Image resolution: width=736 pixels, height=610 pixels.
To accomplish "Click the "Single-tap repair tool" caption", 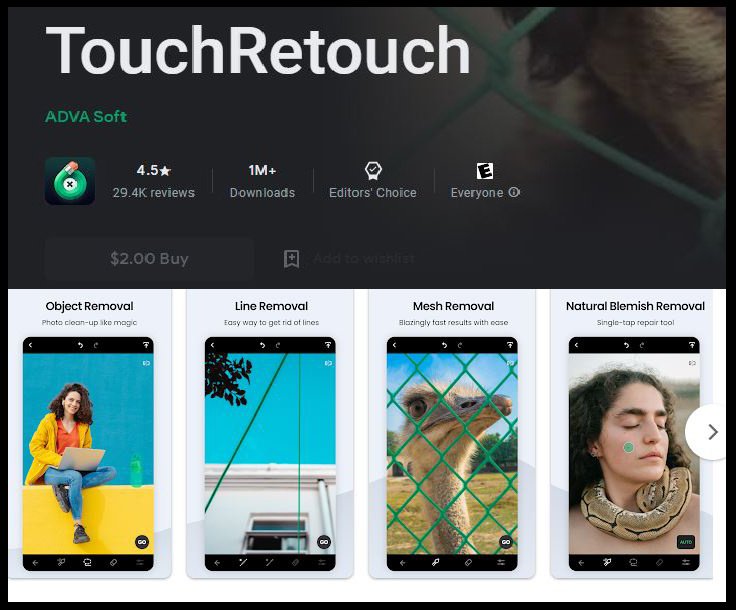I will [636, 322].
